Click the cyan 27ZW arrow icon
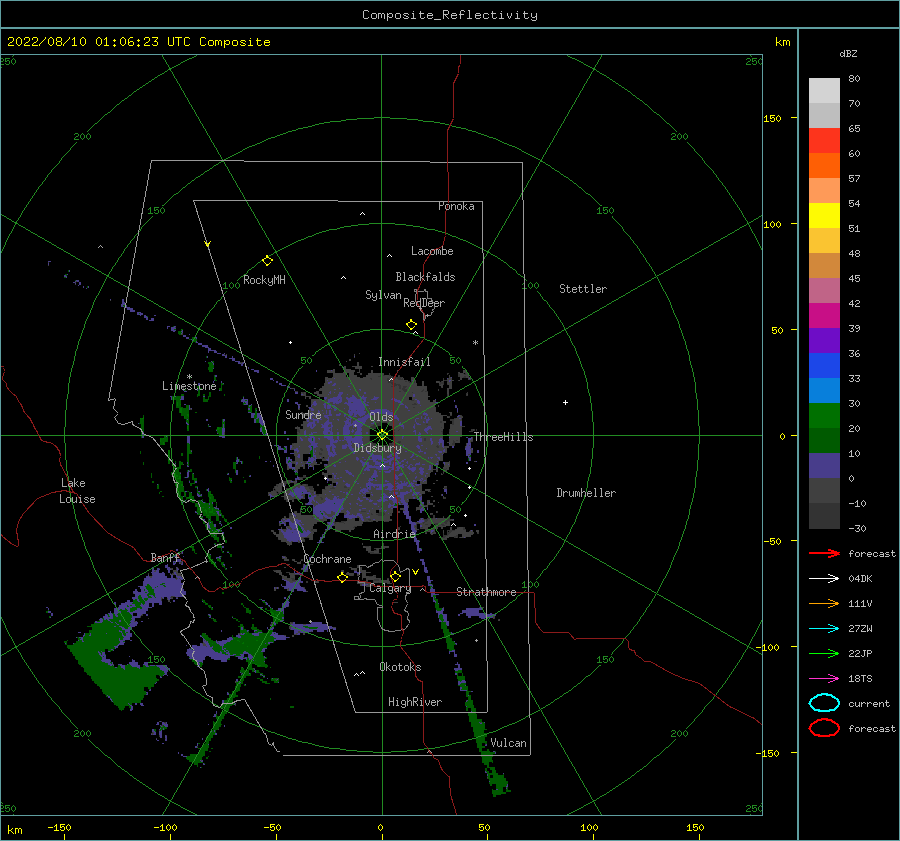This screenshot has height=841, width=900. pos(824,629)
